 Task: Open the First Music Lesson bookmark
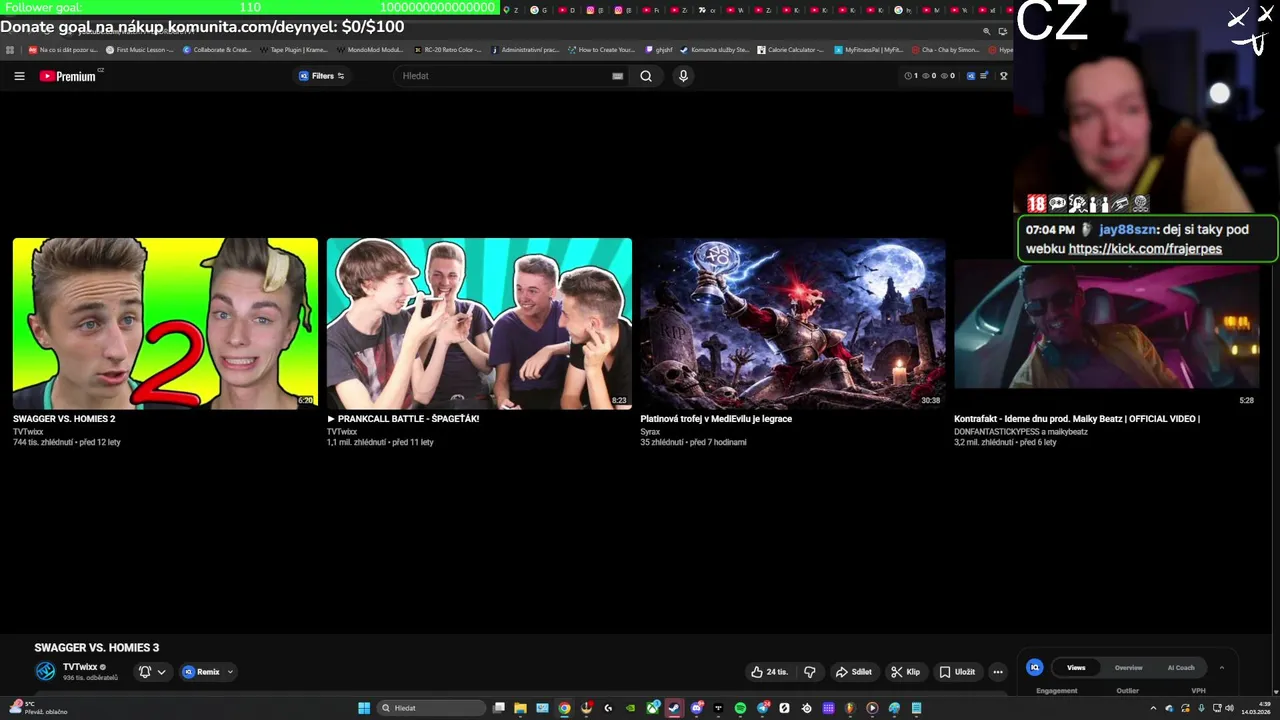pos(140,49)
